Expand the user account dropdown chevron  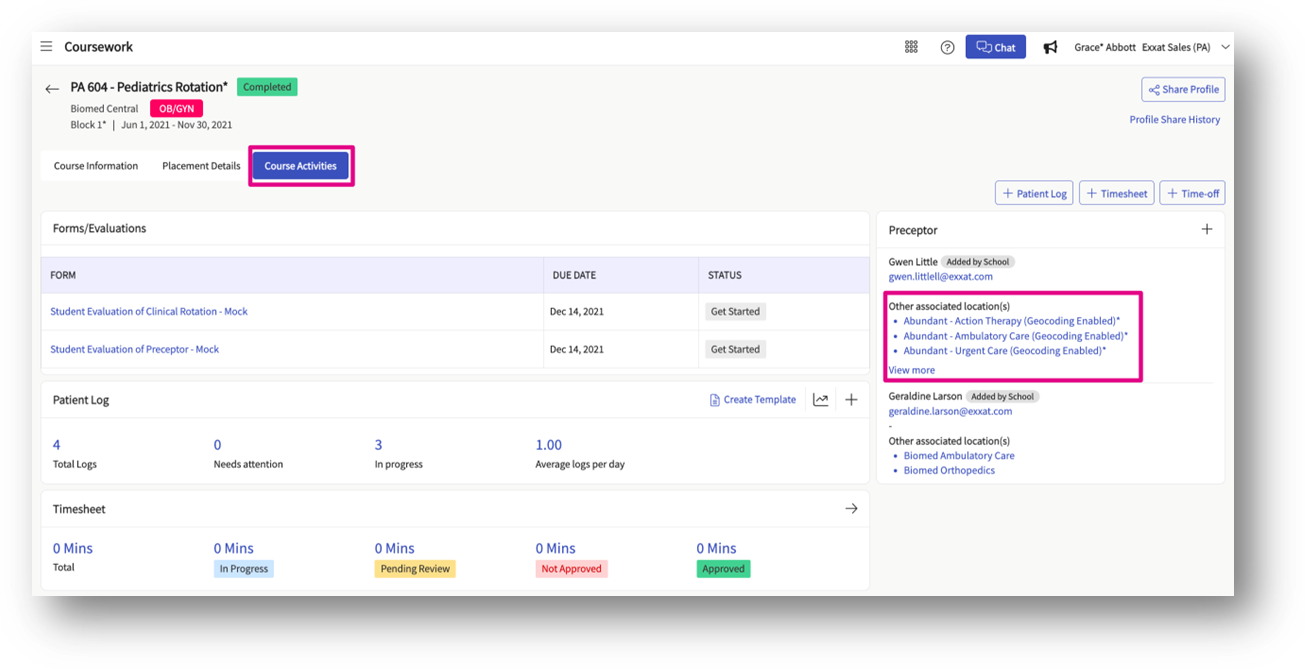click(1226, 47)
